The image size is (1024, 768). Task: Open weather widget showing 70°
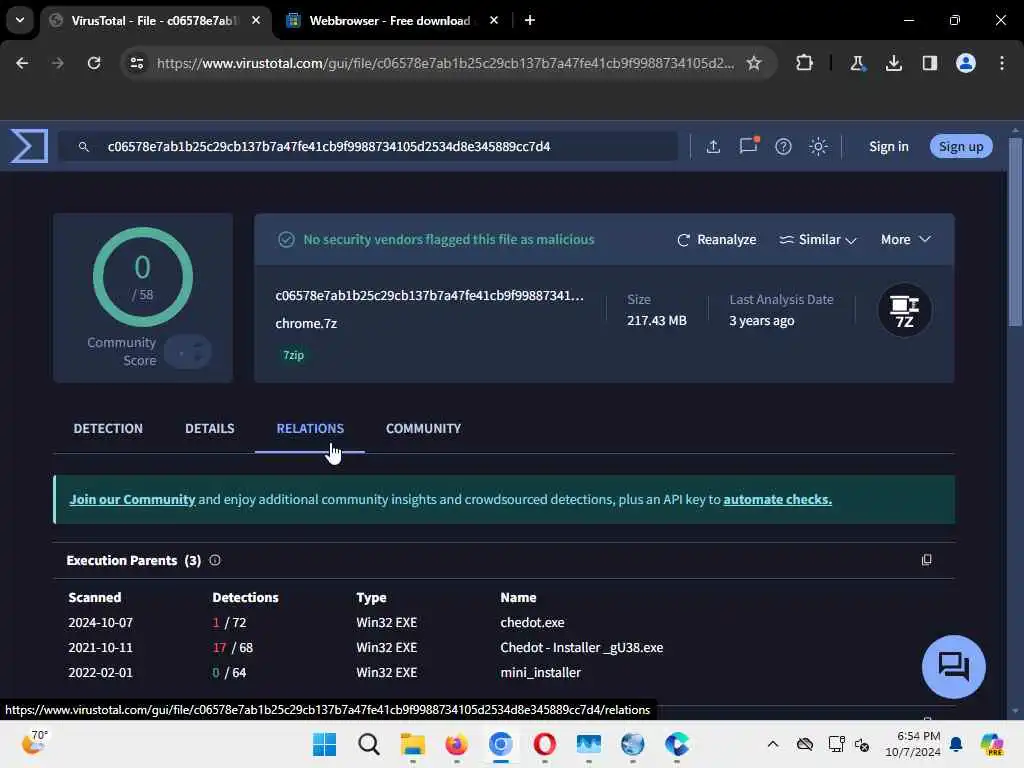tap(34, 742)
